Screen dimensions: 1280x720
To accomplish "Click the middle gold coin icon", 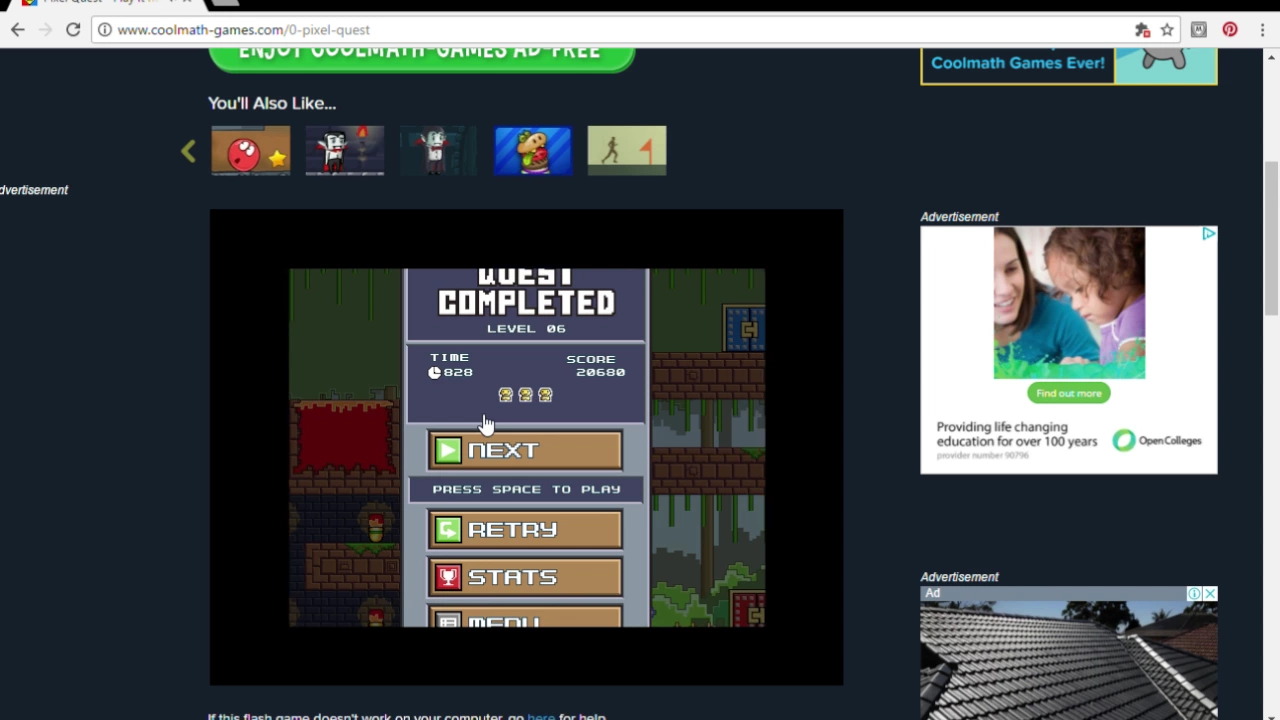I will pos(525,395).
